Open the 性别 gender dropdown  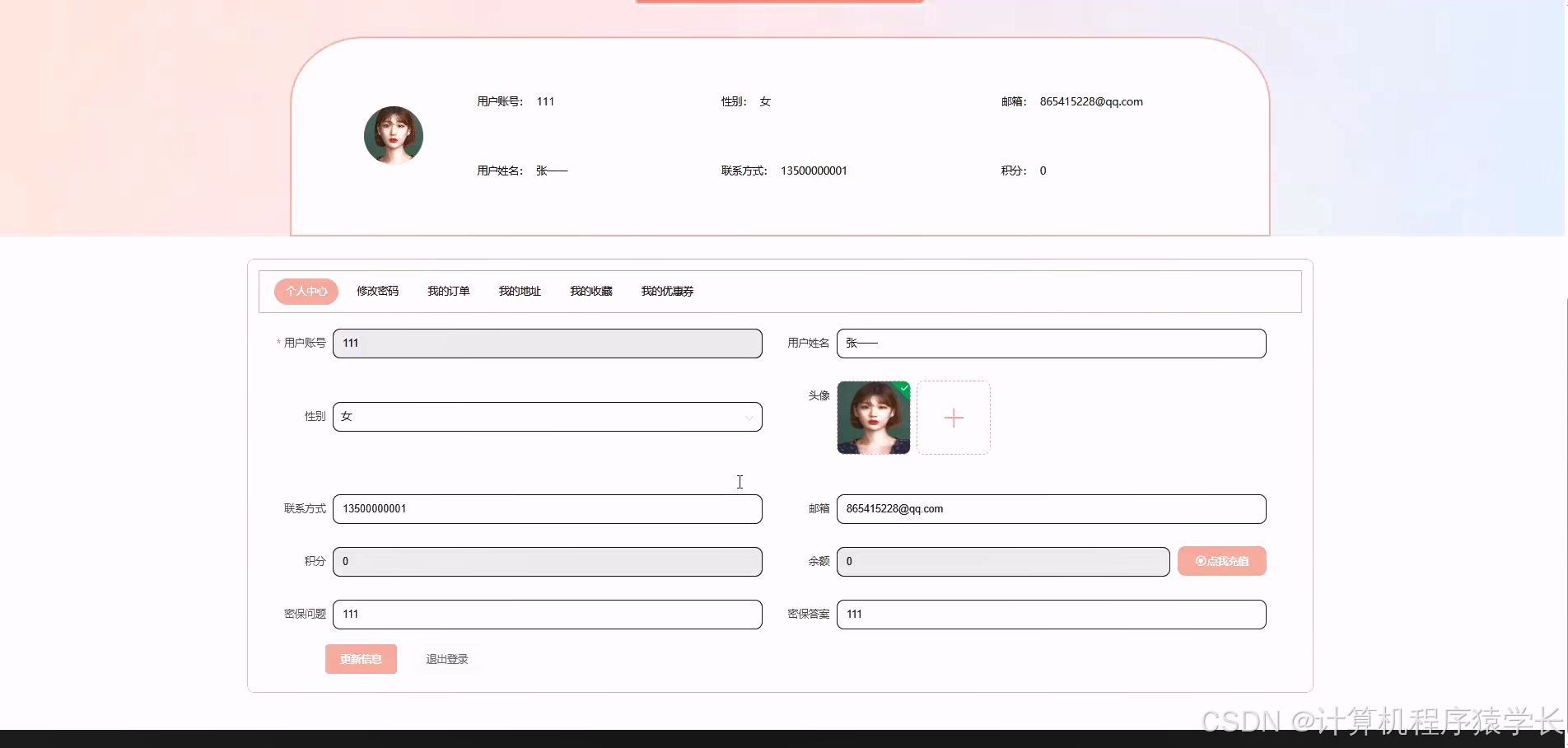click(x=547, y=417)
